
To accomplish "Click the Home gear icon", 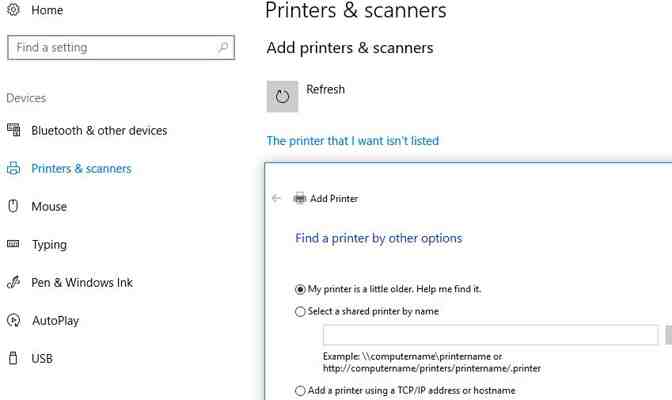I will tap(14, 10).
